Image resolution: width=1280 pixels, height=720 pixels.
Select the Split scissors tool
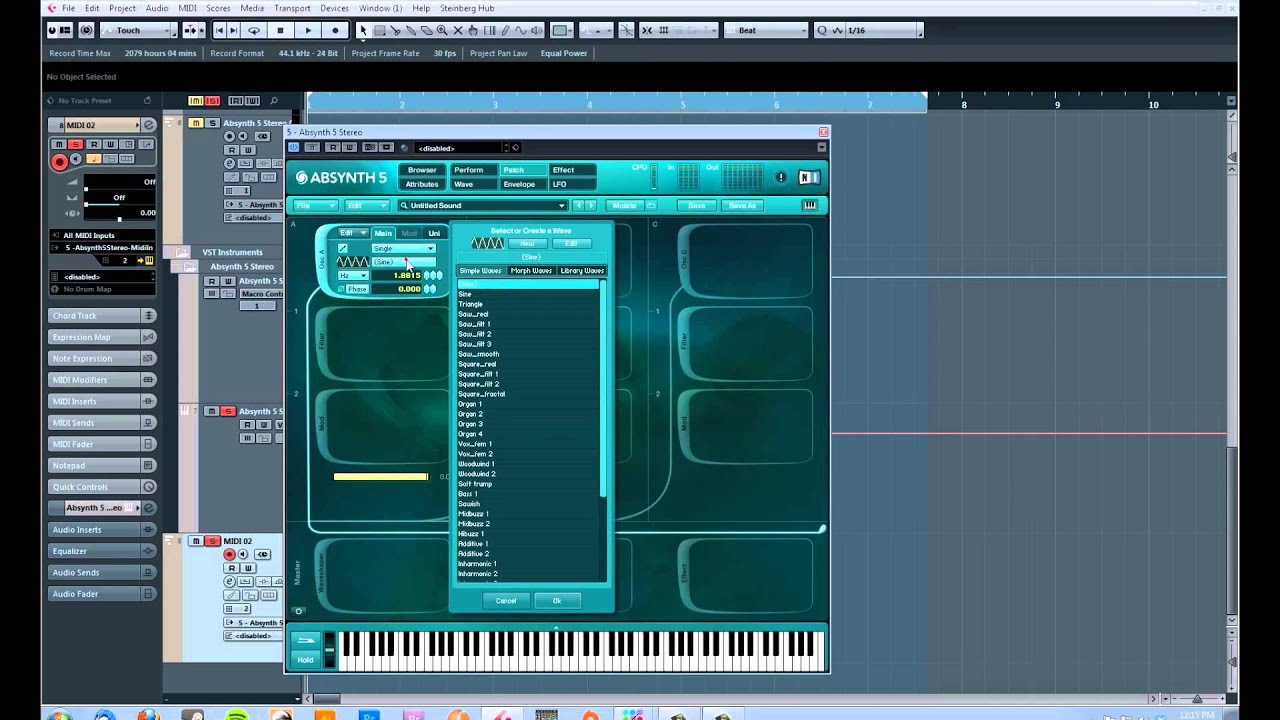tap(395, 31)
